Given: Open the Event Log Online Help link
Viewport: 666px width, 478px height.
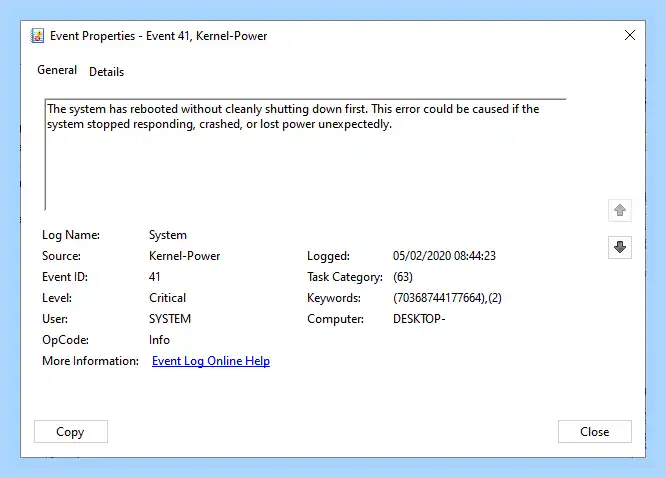Looking at the screenshot, I should (x=211, y=361).
